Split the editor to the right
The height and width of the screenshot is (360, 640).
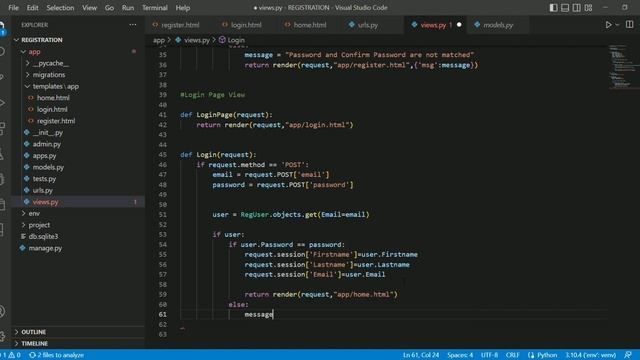pos(630,25)
